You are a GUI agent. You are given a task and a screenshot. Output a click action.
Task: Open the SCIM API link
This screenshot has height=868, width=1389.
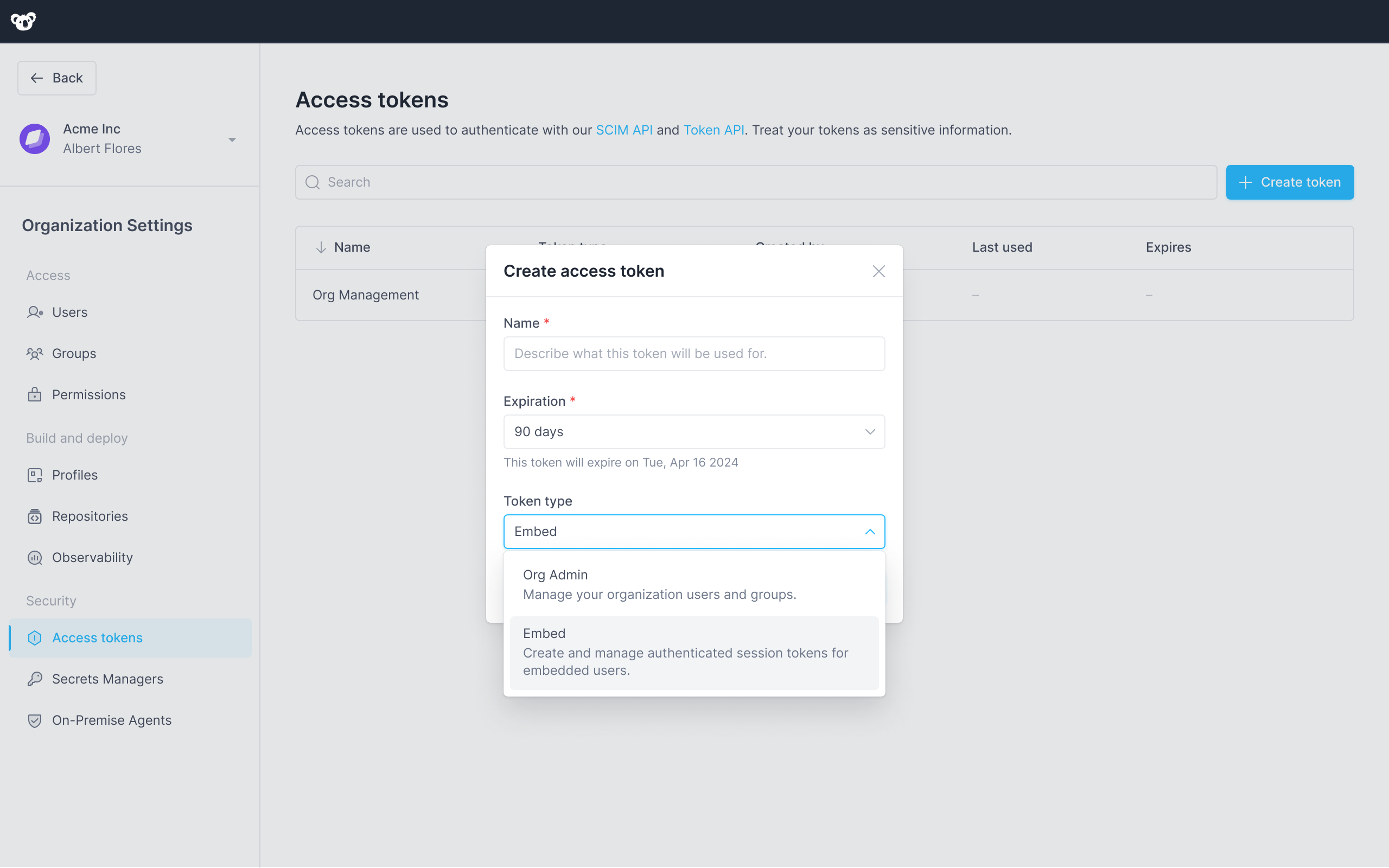pos(624,130)
